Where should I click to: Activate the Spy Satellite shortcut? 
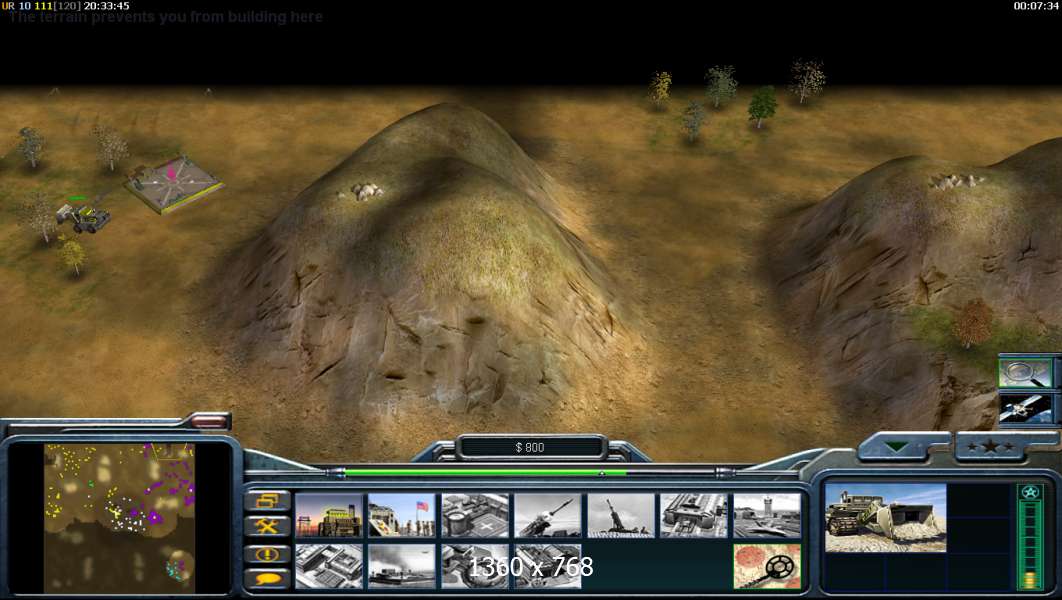click(1025, 410)
